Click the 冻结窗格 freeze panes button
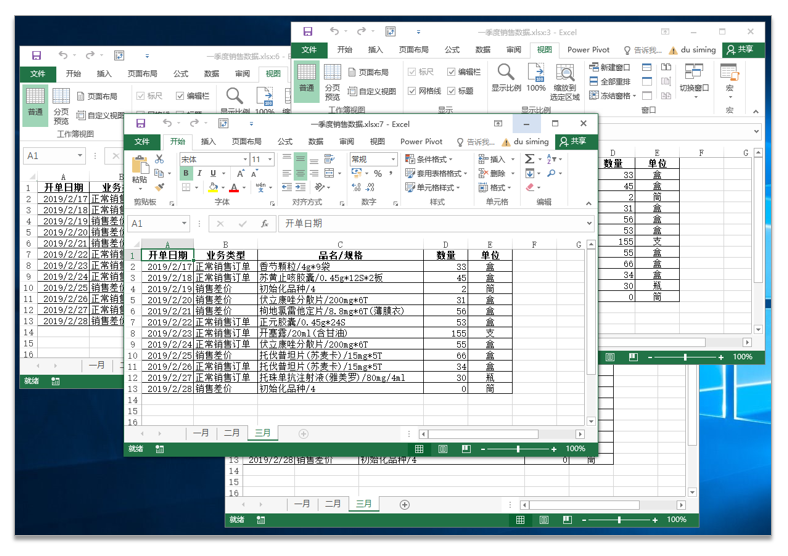Screen dimensions: 788x556 coord(613,96)
